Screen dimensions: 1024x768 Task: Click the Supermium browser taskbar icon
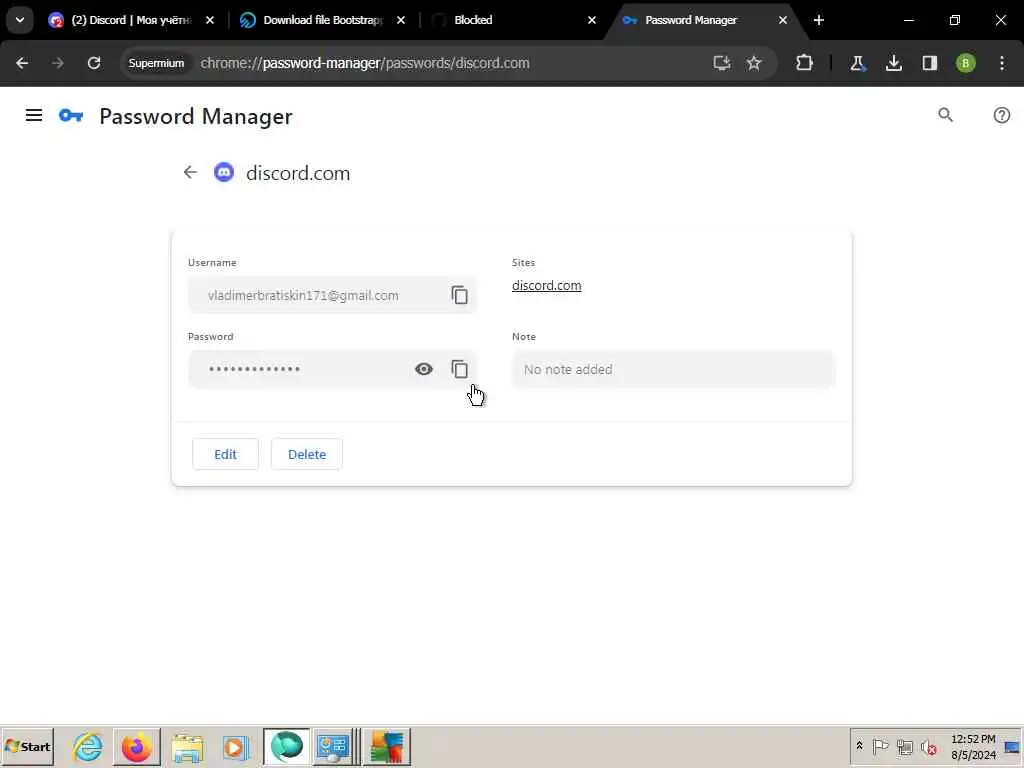tap(287, 746)
